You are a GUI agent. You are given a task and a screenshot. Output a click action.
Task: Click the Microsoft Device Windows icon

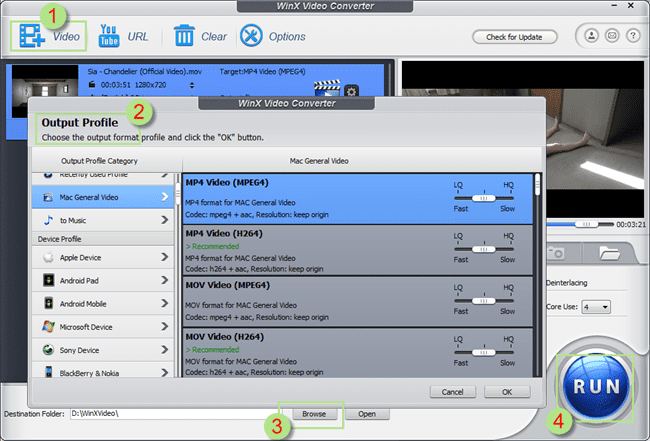(48, 327)
